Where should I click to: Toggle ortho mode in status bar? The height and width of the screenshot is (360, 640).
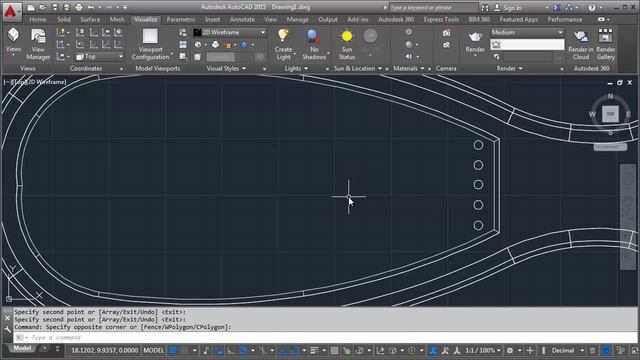click(x=231, y=350)
